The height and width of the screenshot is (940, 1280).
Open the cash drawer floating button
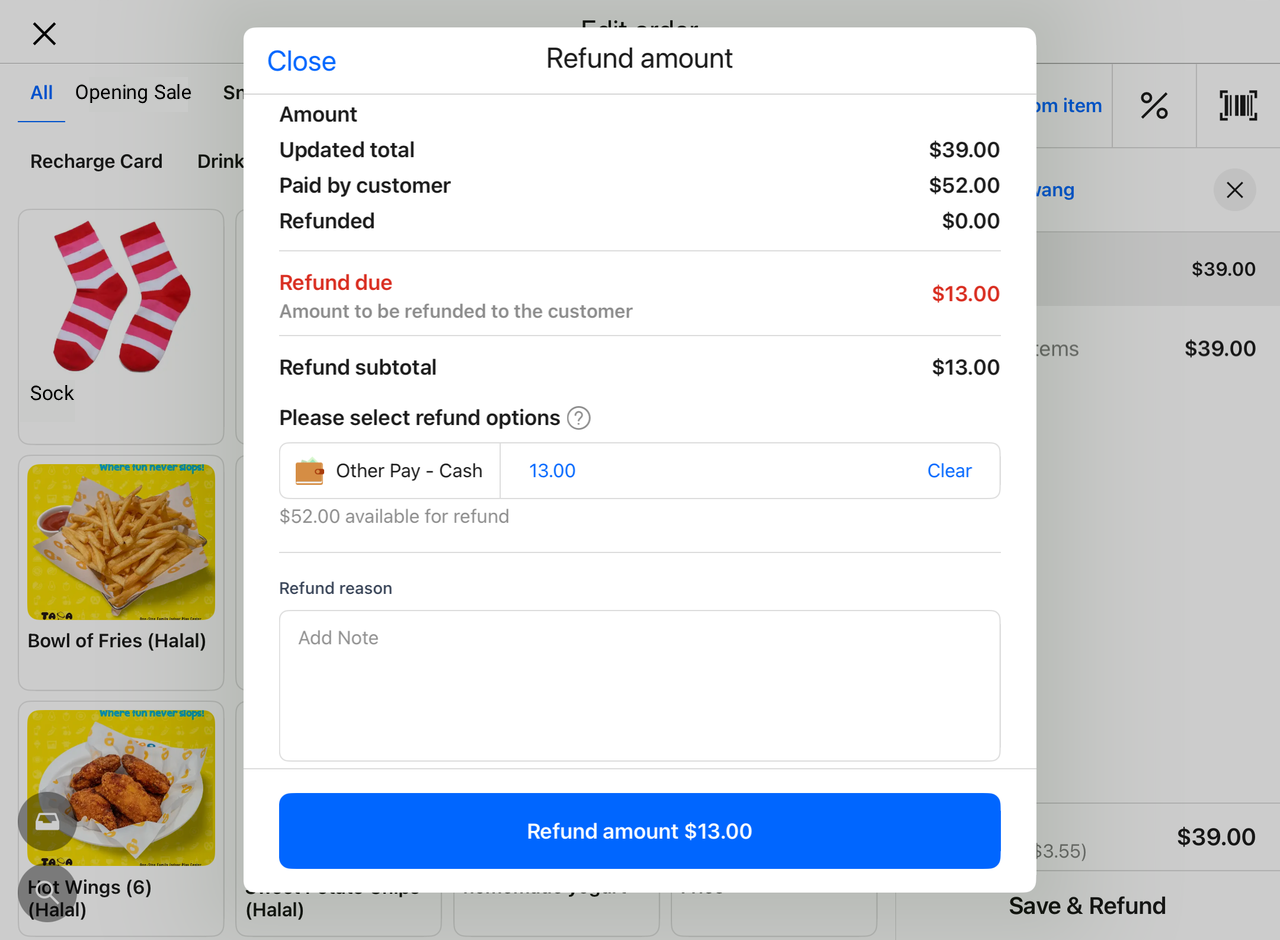click(x=46, y=821)
